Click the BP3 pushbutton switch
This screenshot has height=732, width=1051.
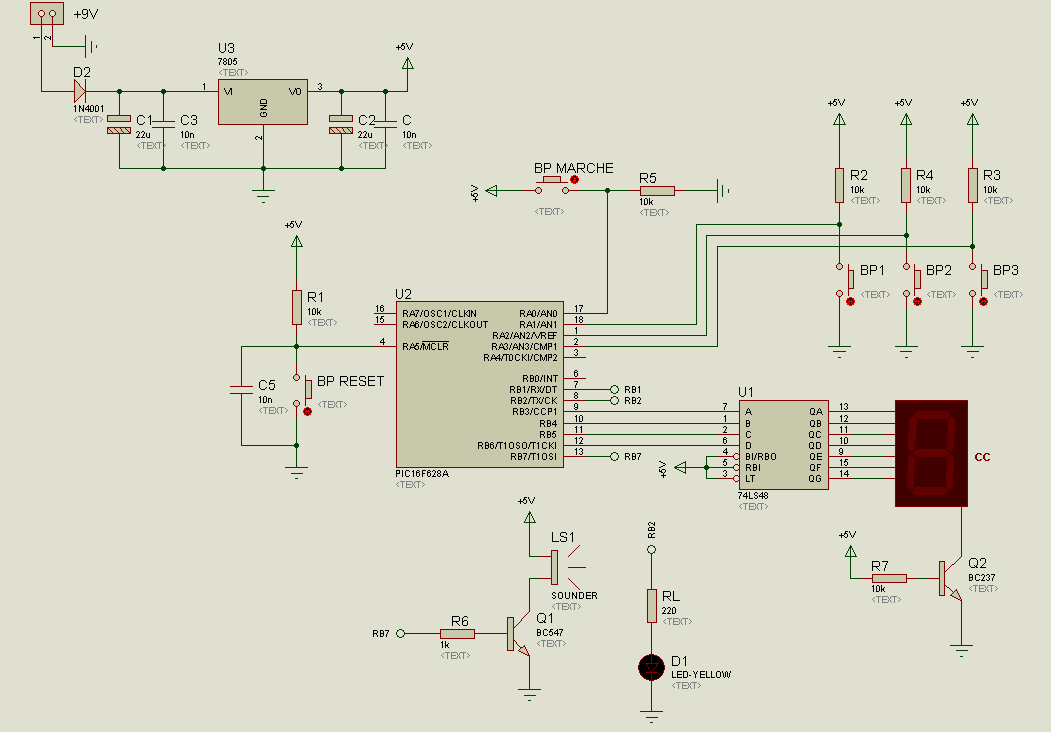pos(977,280)
